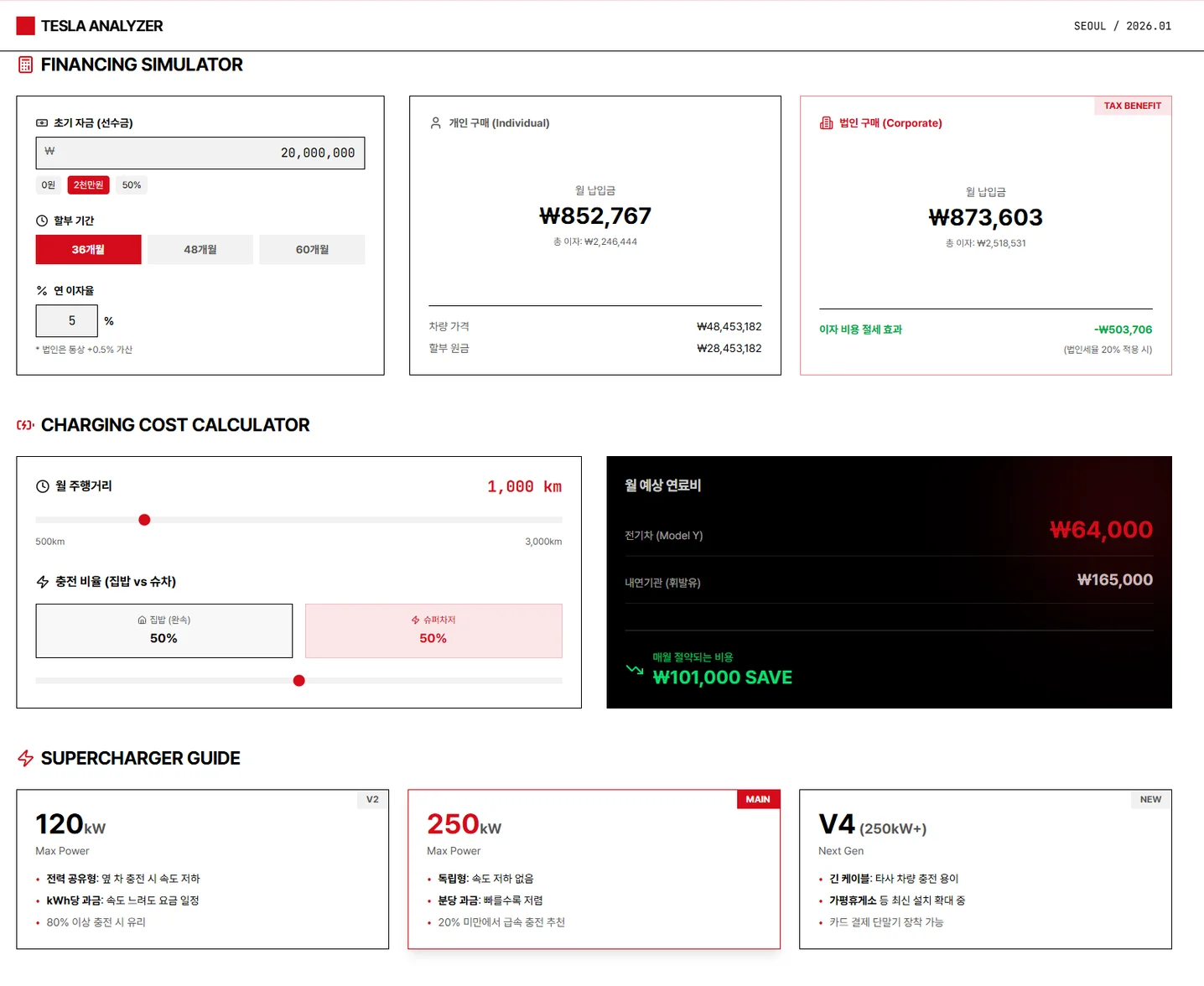Click the loan principal ₩28,453,182 value
Viewport: 1204px width, 986px height.
click(729, 349)
